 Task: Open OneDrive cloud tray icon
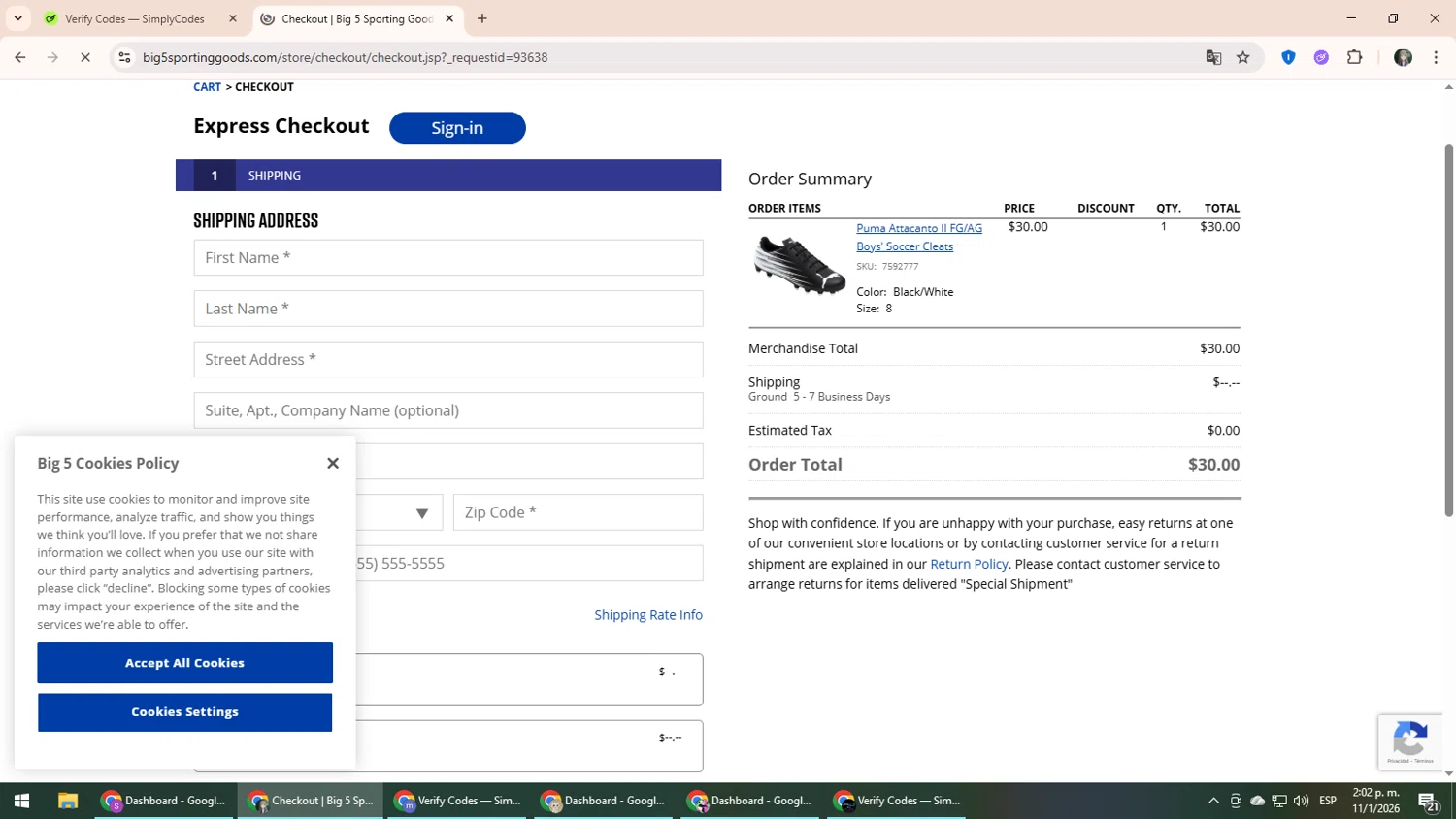tap(1257, 801)
